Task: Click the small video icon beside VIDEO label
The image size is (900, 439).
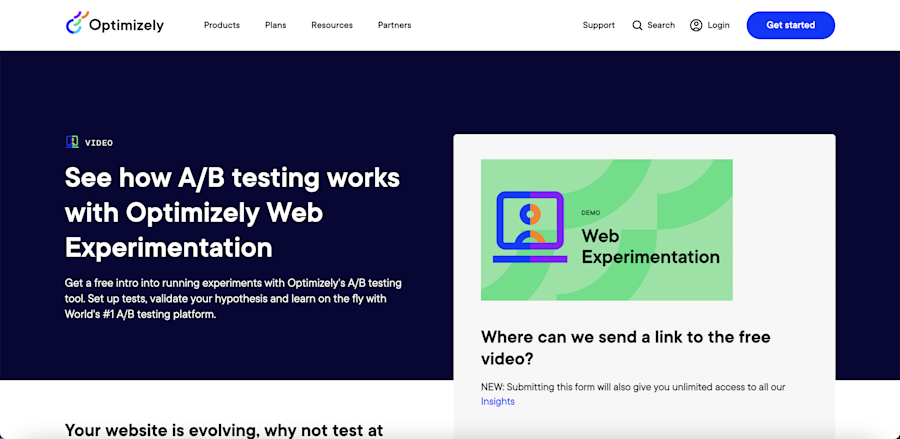Action: pyautogui.click(x=72, y=142)
